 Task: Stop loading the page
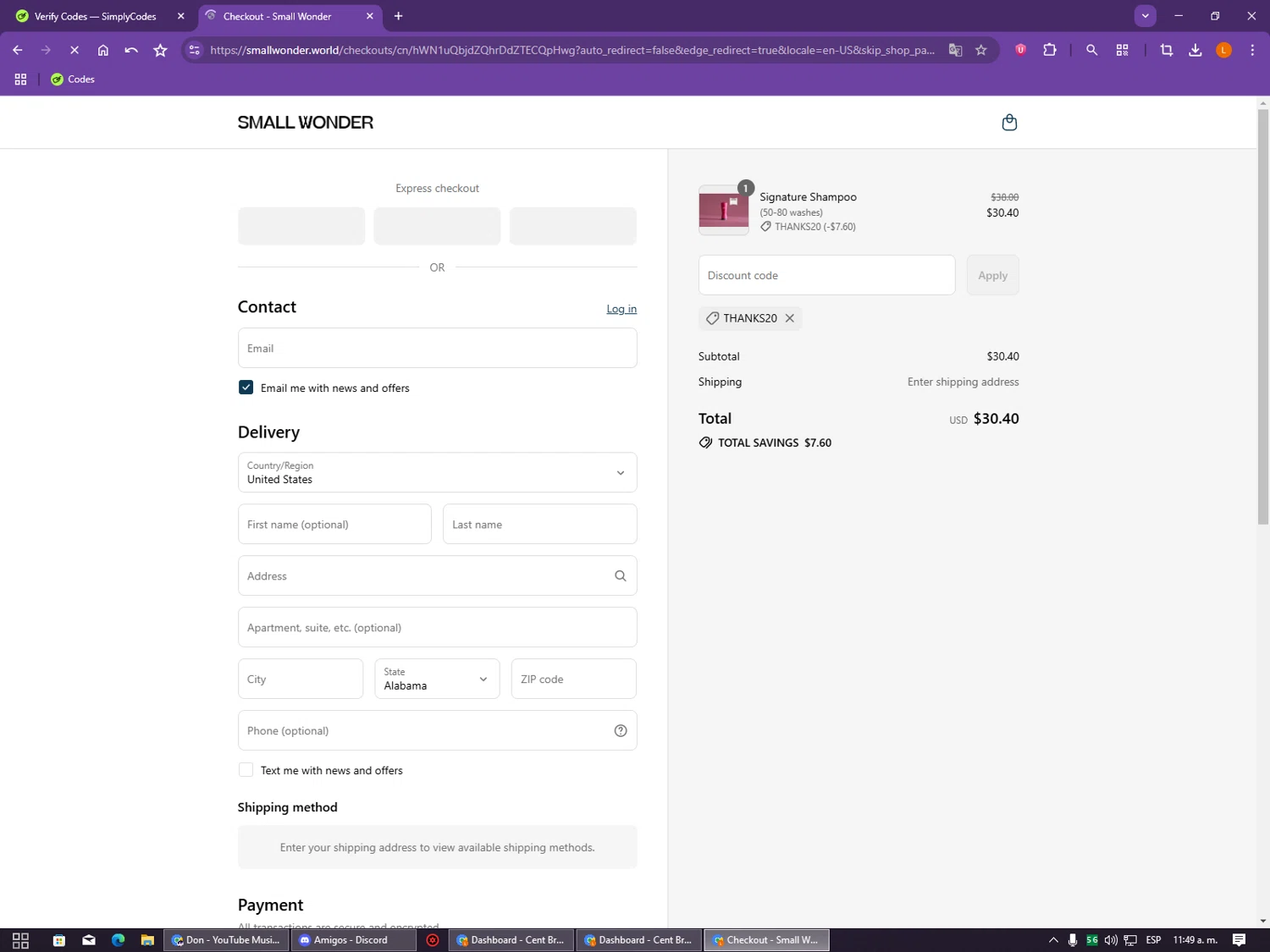click(x=75, y=50)
